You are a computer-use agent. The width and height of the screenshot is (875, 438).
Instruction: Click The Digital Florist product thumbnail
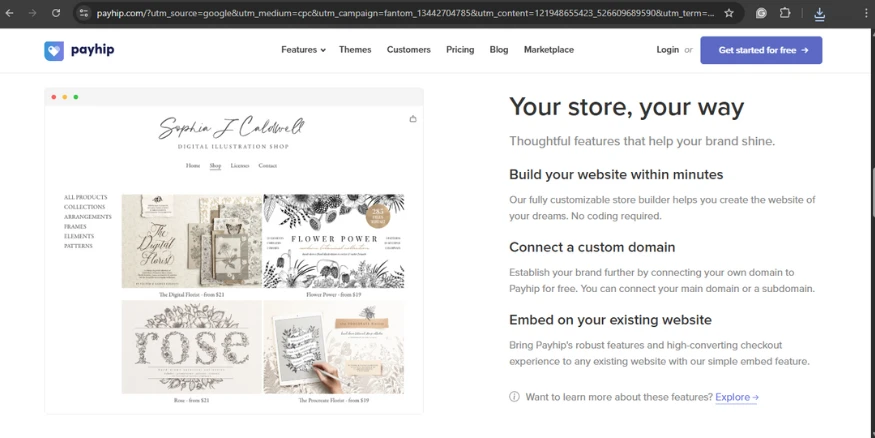point(191,241)
